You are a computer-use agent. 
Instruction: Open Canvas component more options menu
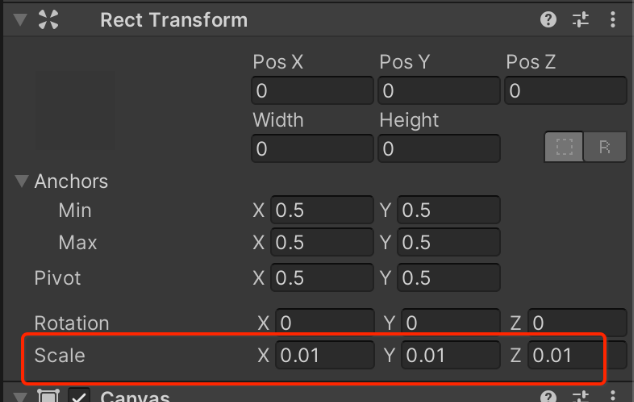click(x=613, y=396)
